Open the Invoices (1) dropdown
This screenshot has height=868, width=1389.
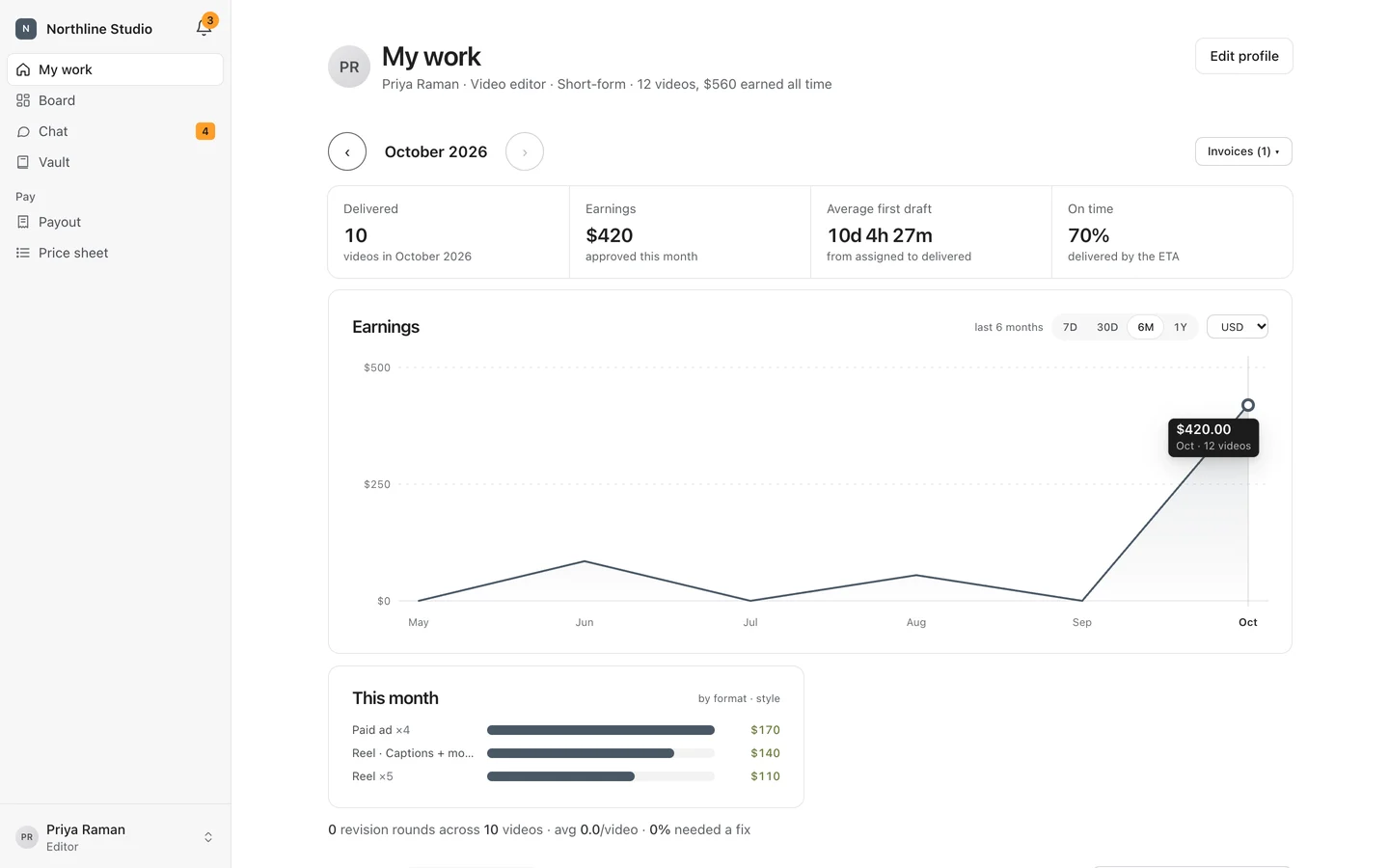click(x=1243, y=151)
